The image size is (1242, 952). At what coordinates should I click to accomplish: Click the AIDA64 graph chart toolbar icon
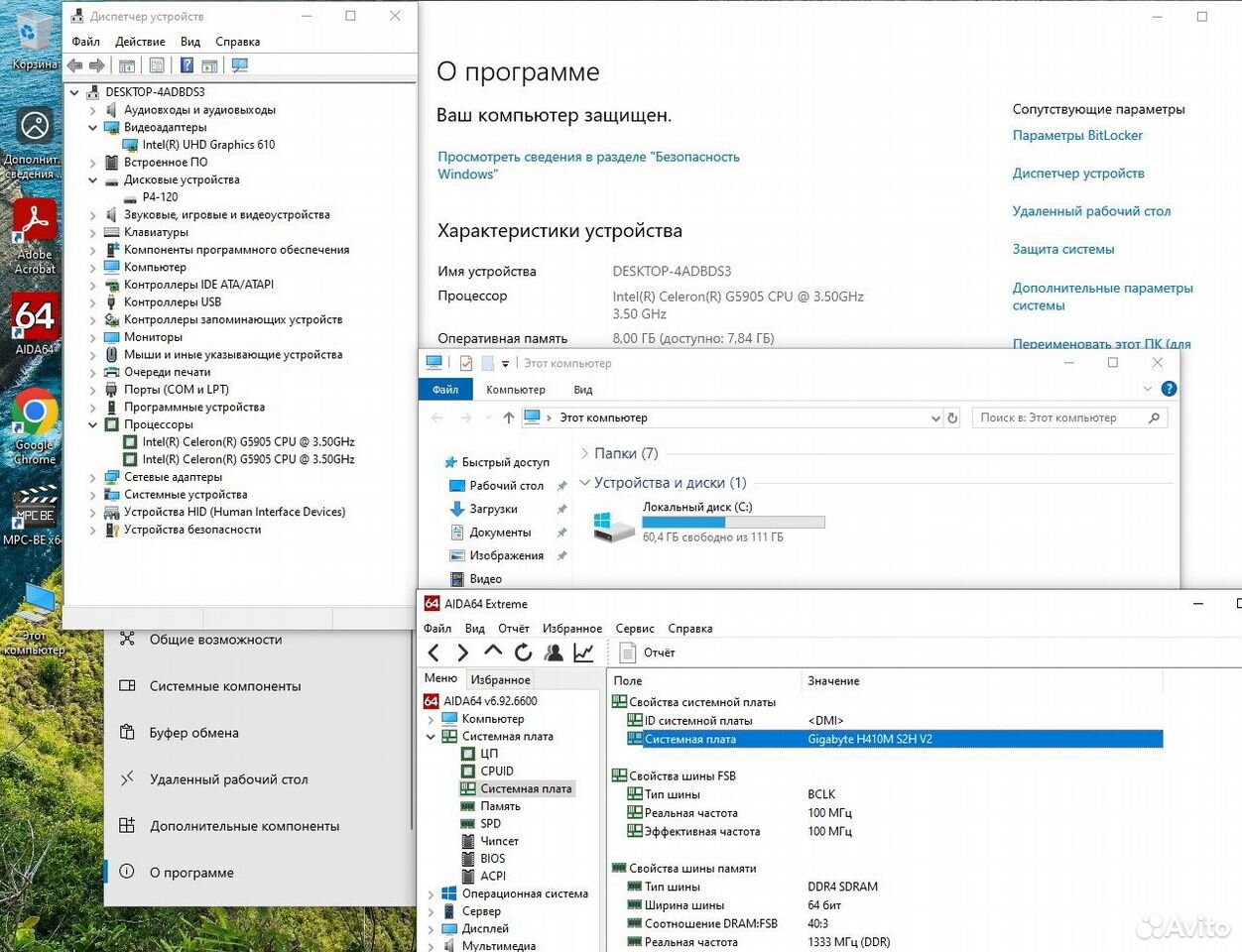(x=583, y=653)
